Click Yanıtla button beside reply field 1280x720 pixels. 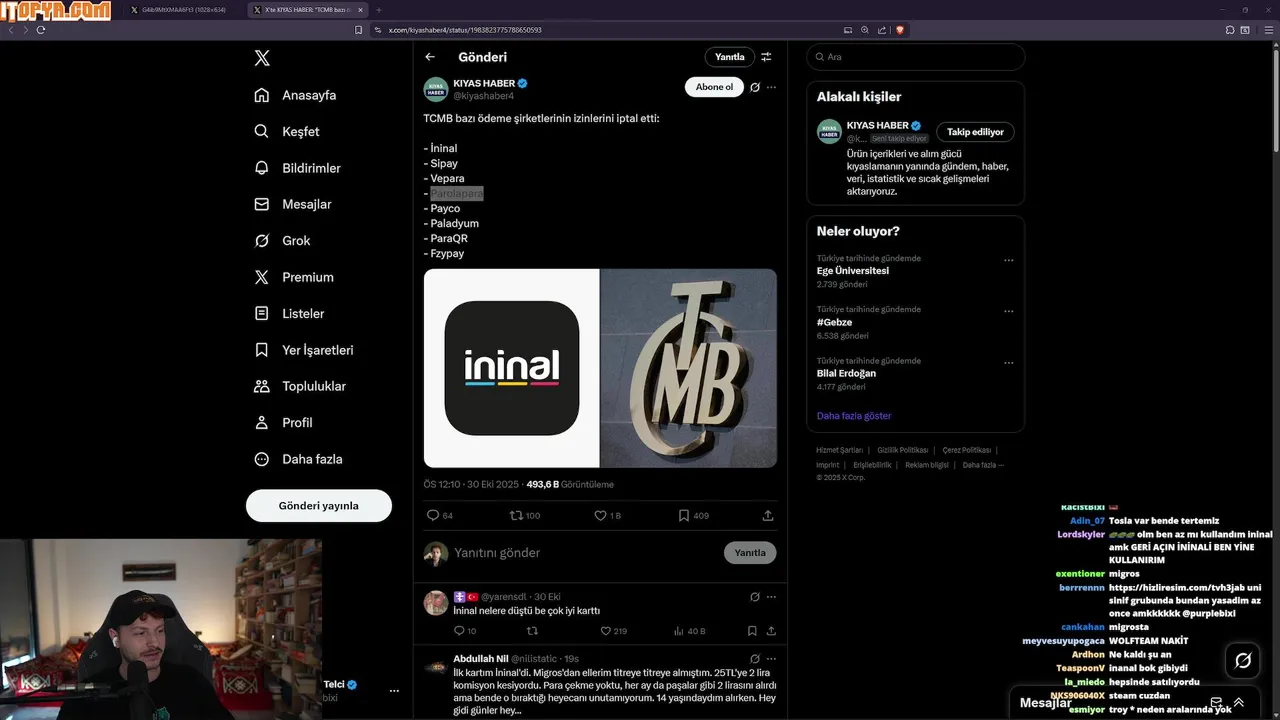(750, 553)
